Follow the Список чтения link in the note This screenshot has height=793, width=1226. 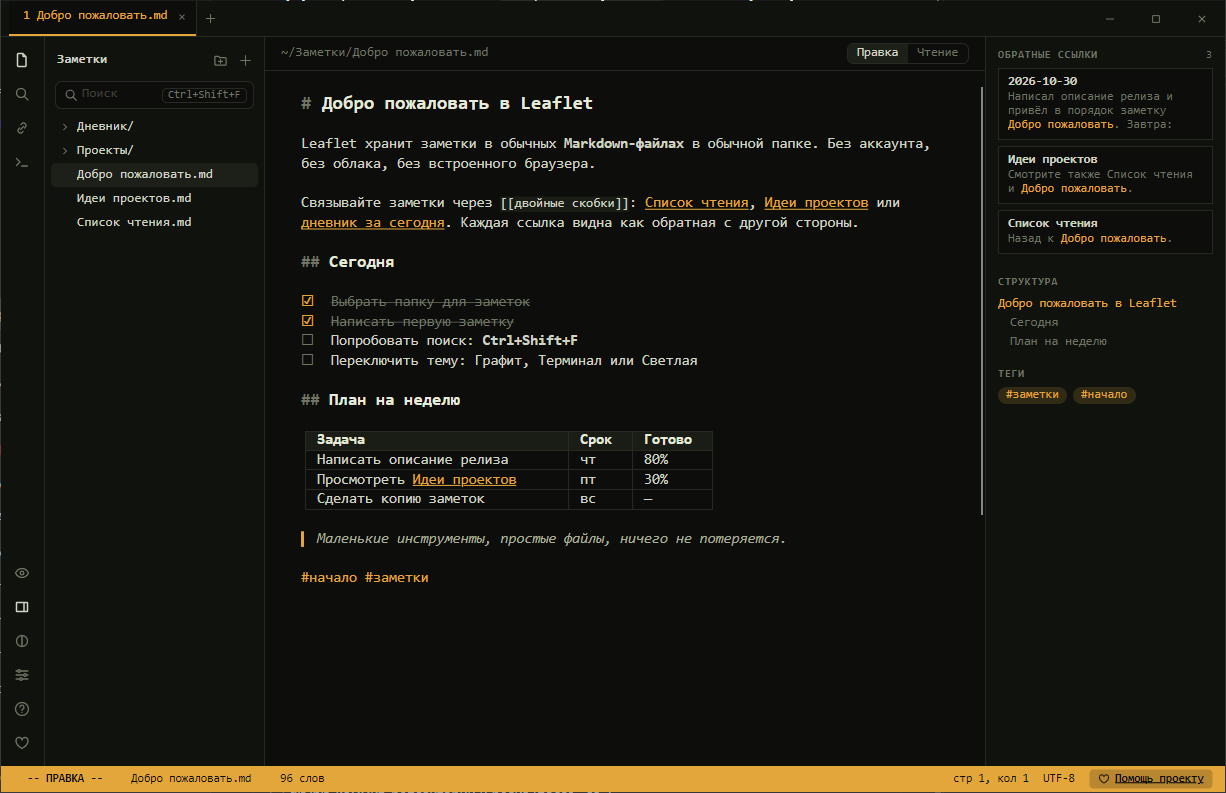696,203
